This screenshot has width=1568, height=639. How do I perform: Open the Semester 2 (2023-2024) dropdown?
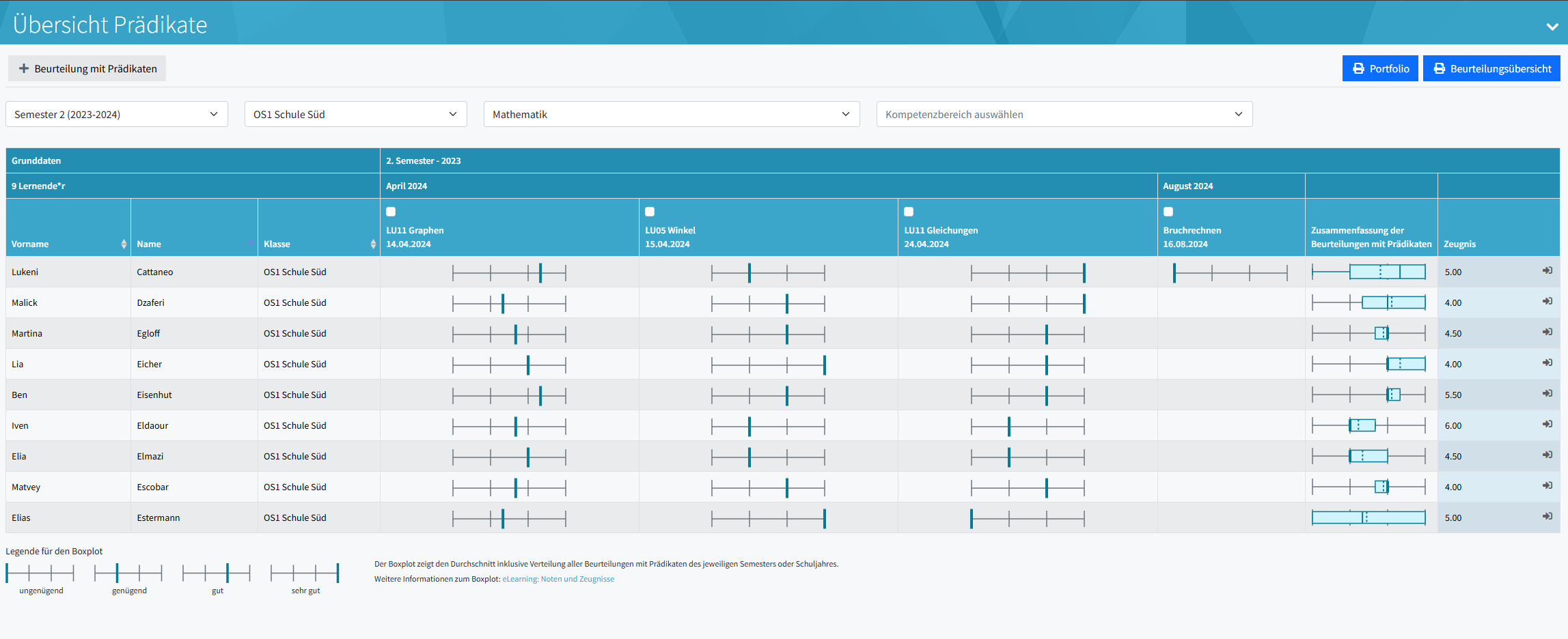point(117,114)
